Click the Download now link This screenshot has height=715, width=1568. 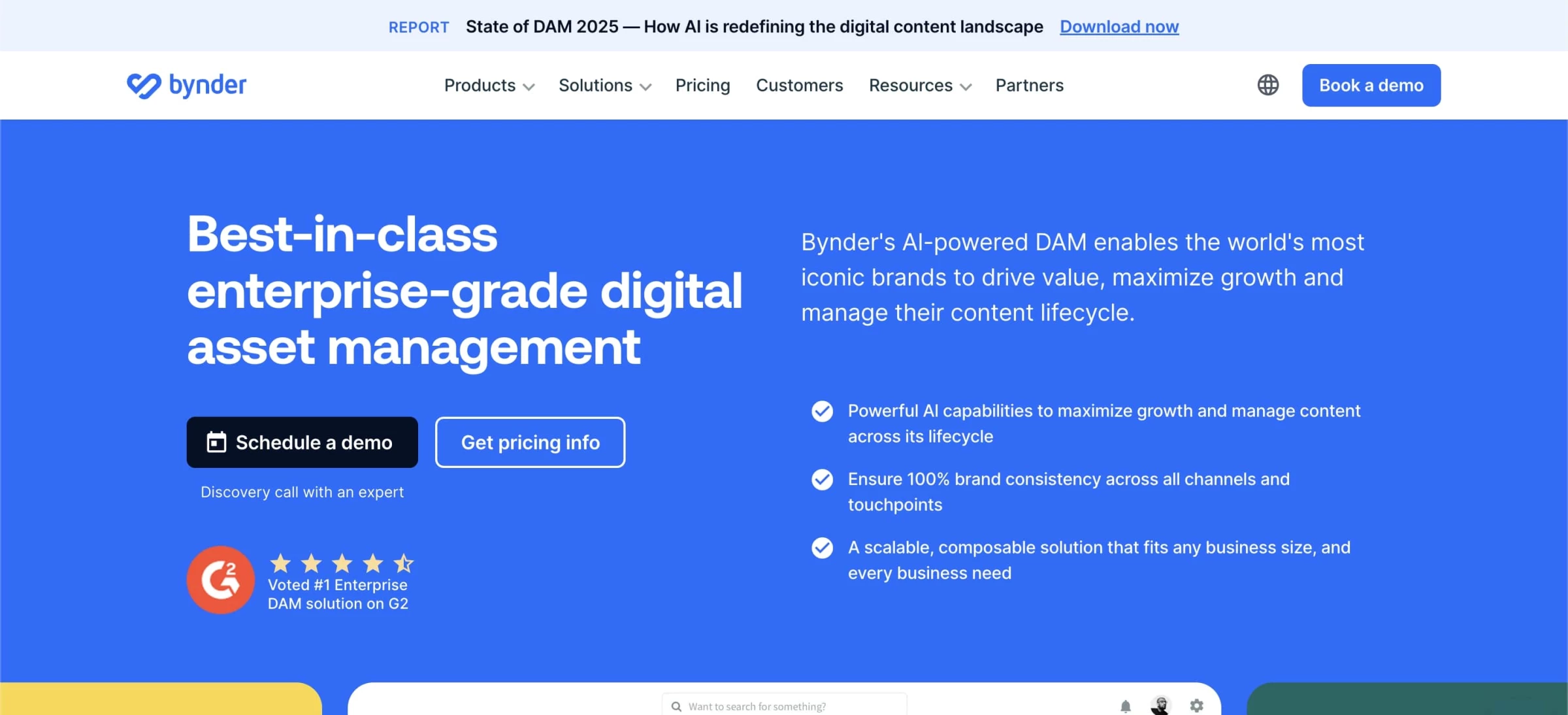coord(1119,27)
